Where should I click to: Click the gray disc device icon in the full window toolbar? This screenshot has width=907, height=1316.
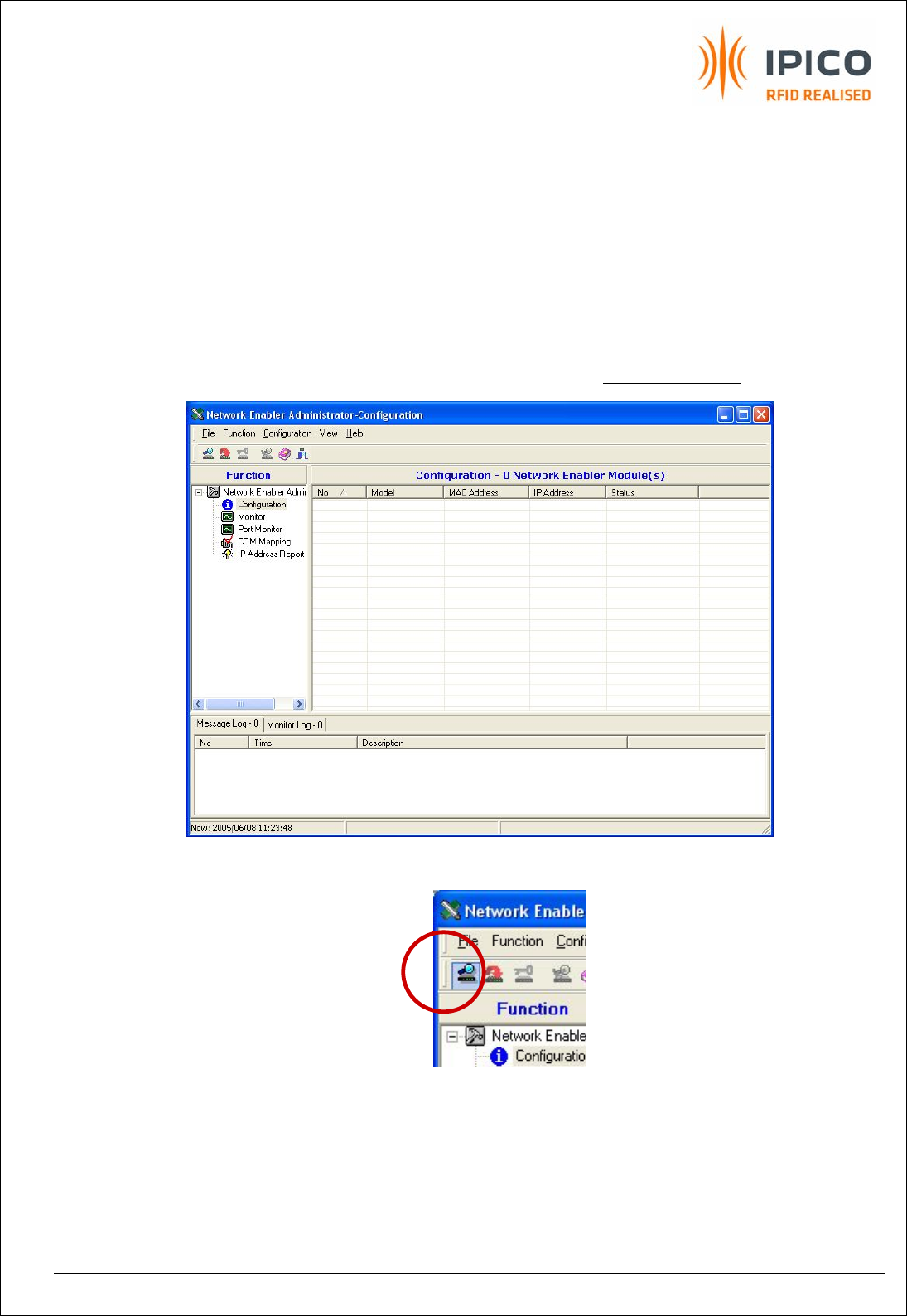pos(267,453)
